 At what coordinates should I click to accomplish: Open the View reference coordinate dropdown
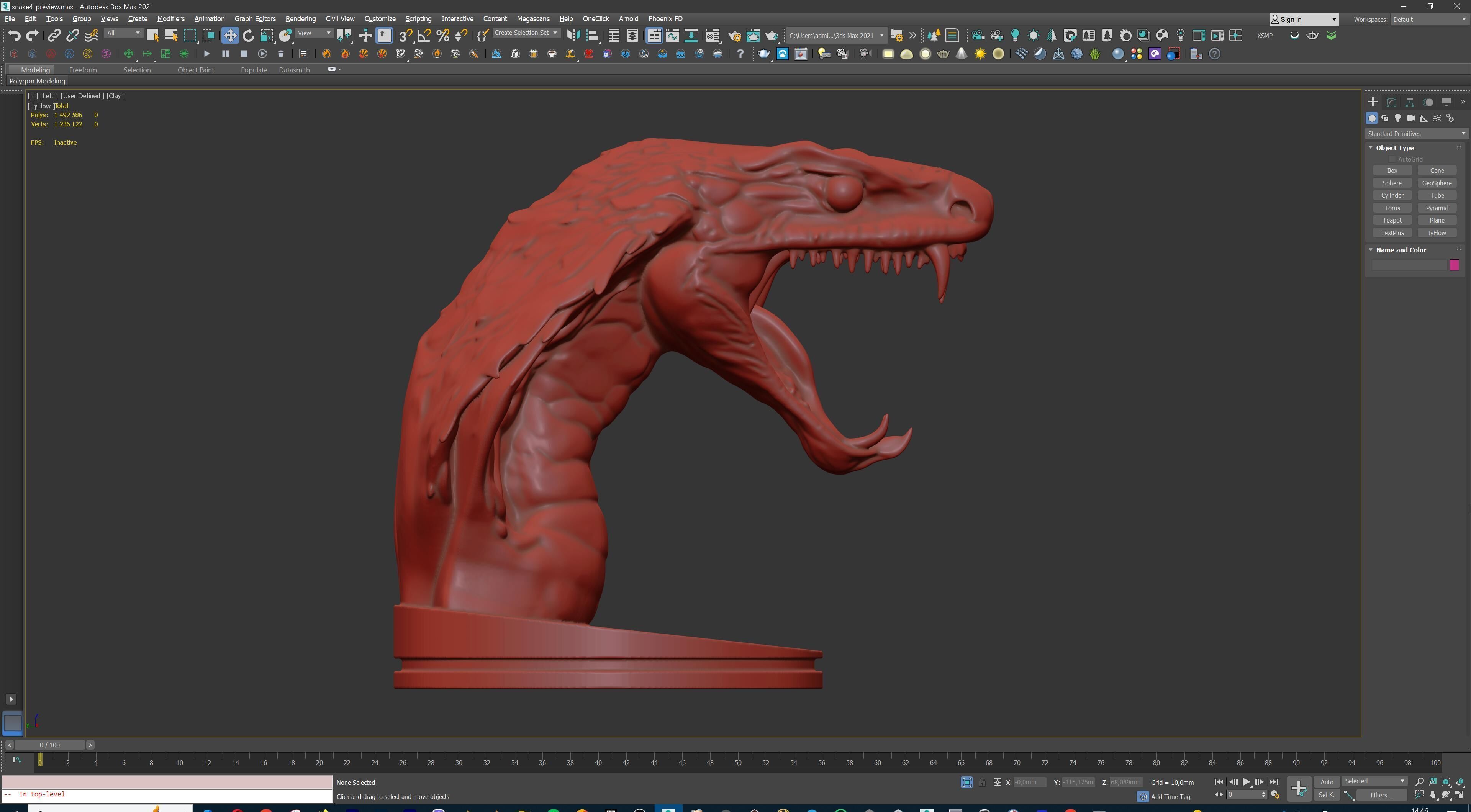coord(315,33)
